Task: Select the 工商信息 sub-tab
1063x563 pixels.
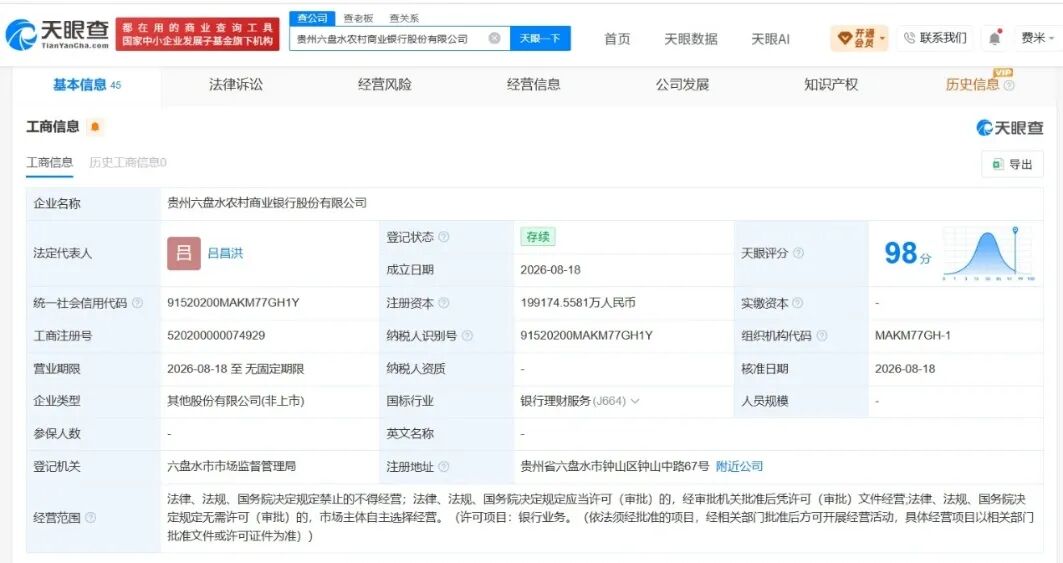Action: coord(49,163)
